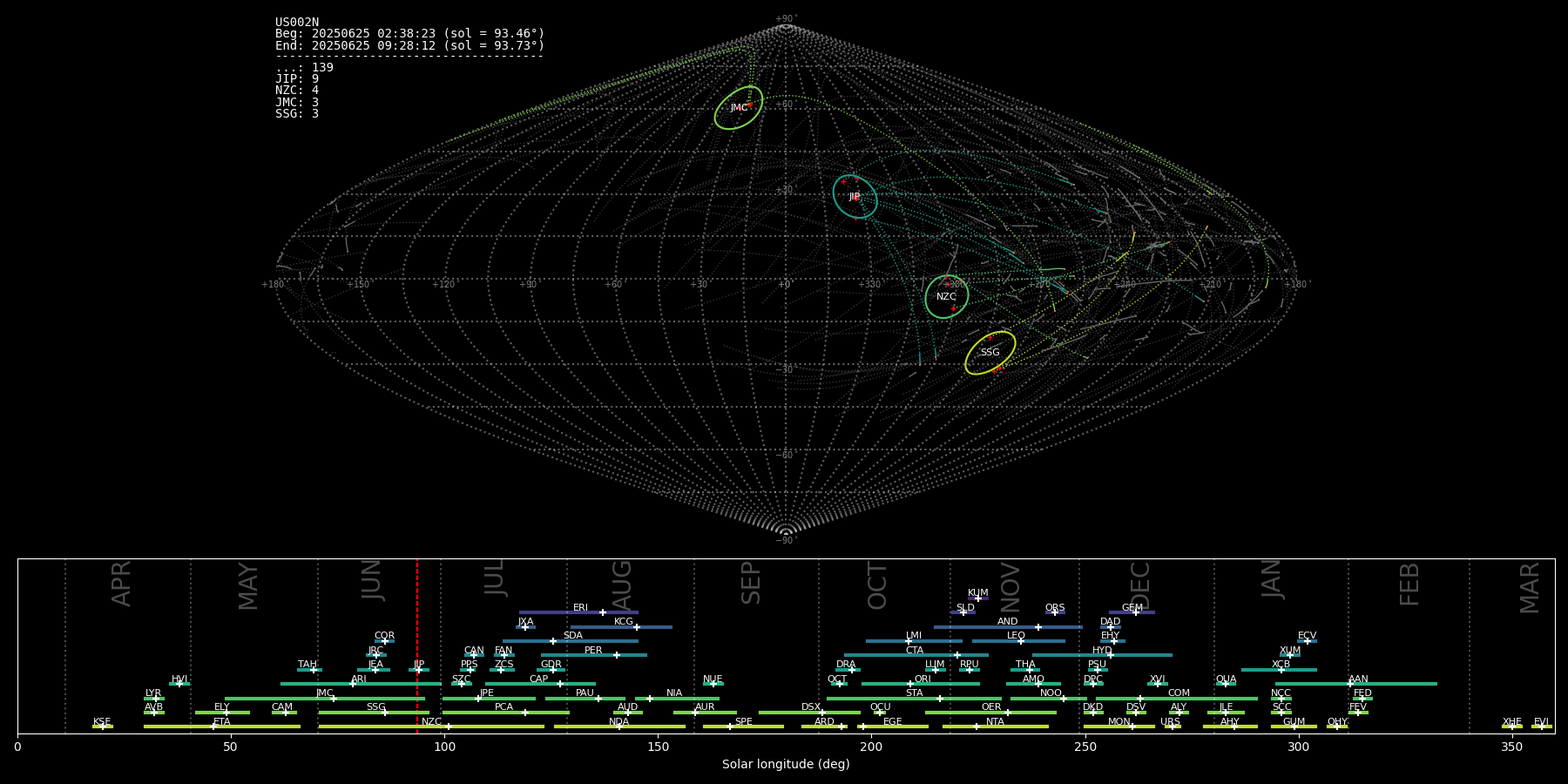Click the 'SSG: 3' legend entry
The width and height of the screenshot is (1568, 784).
click(x=297, y=113)
